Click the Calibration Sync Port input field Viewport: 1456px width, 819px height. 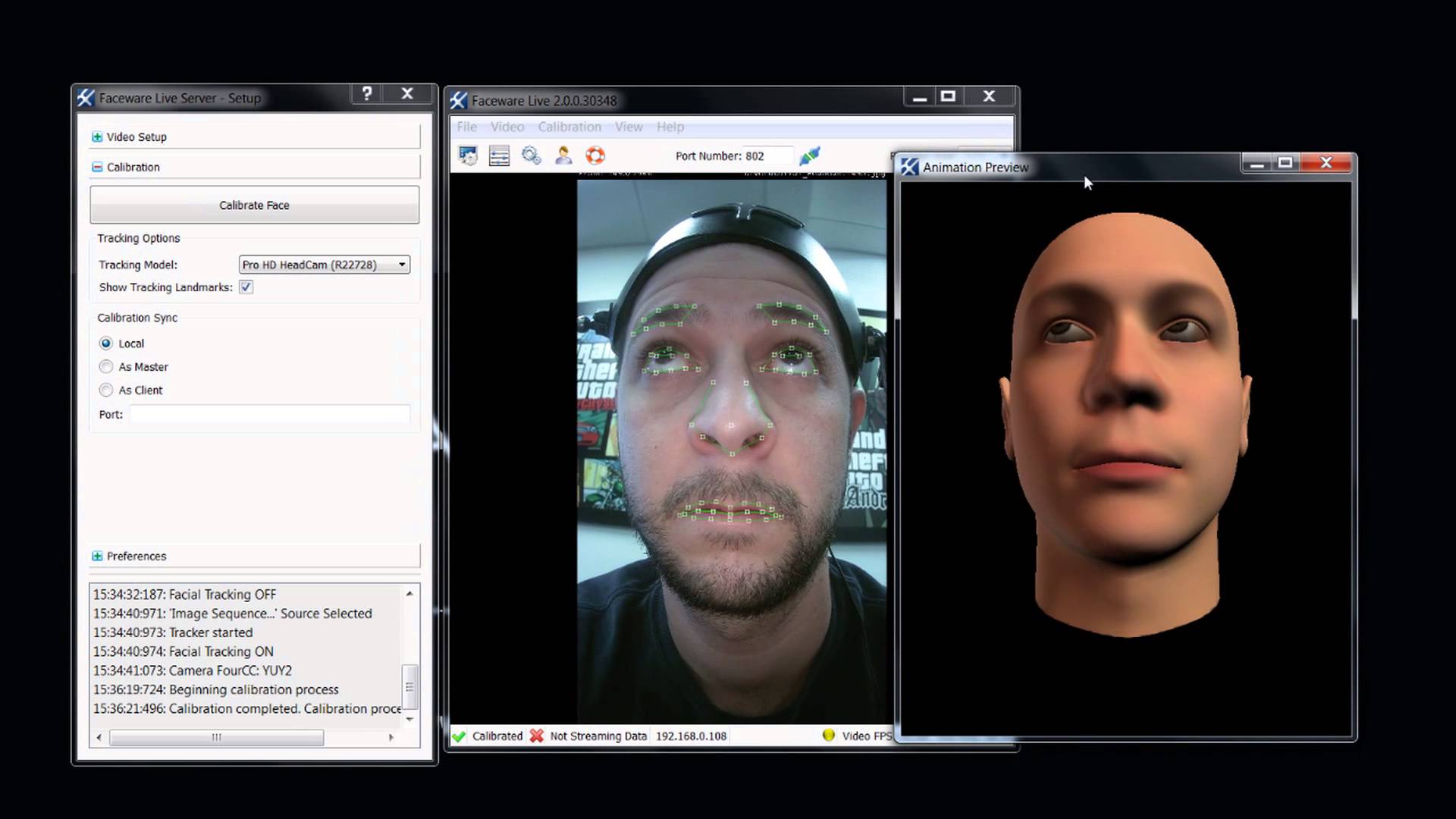click(269, 415)
